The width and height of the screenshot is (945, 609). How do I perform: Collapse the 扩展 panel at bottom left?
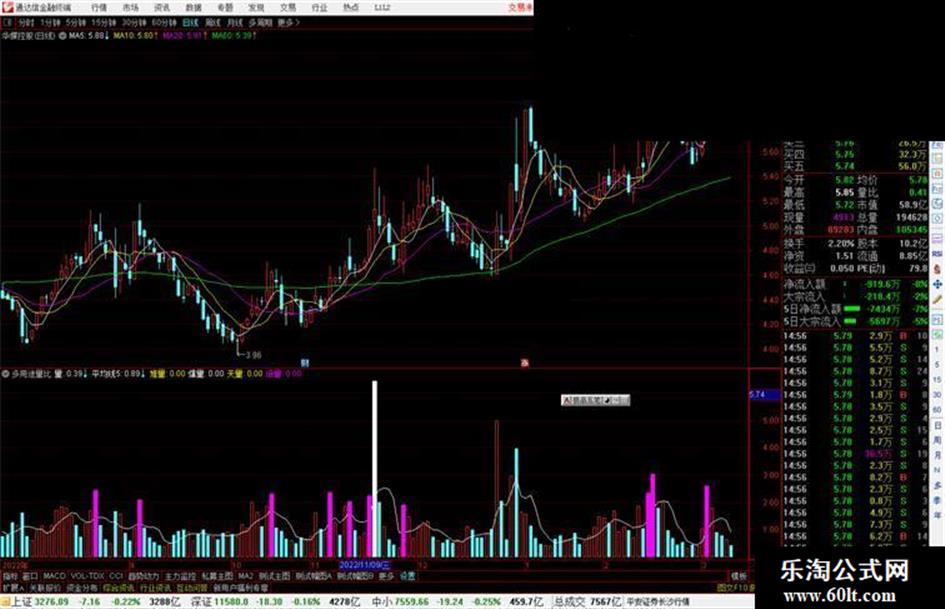click(x=13, y=587)
